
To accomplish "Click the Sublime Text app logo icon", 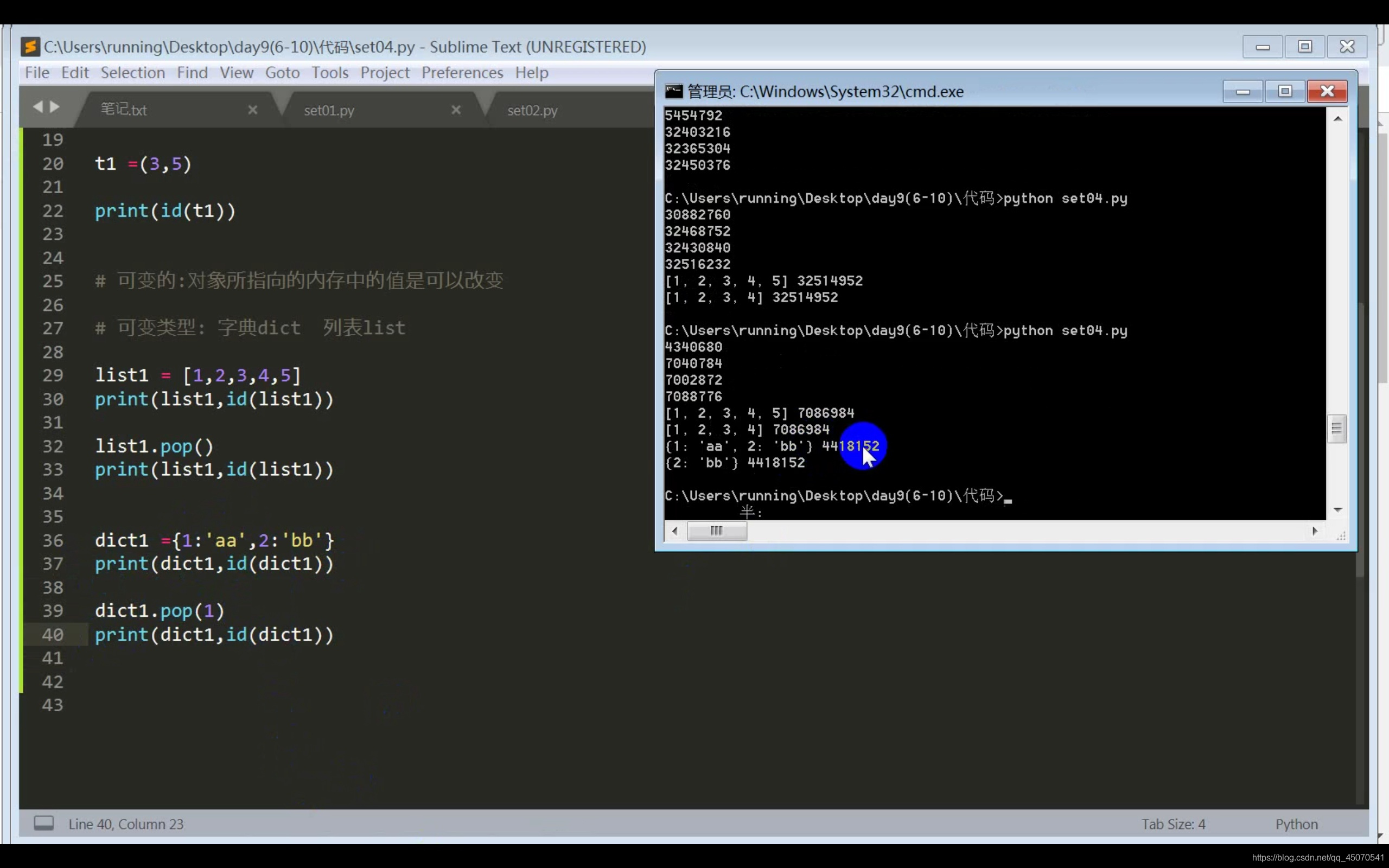I will (30, 47).
